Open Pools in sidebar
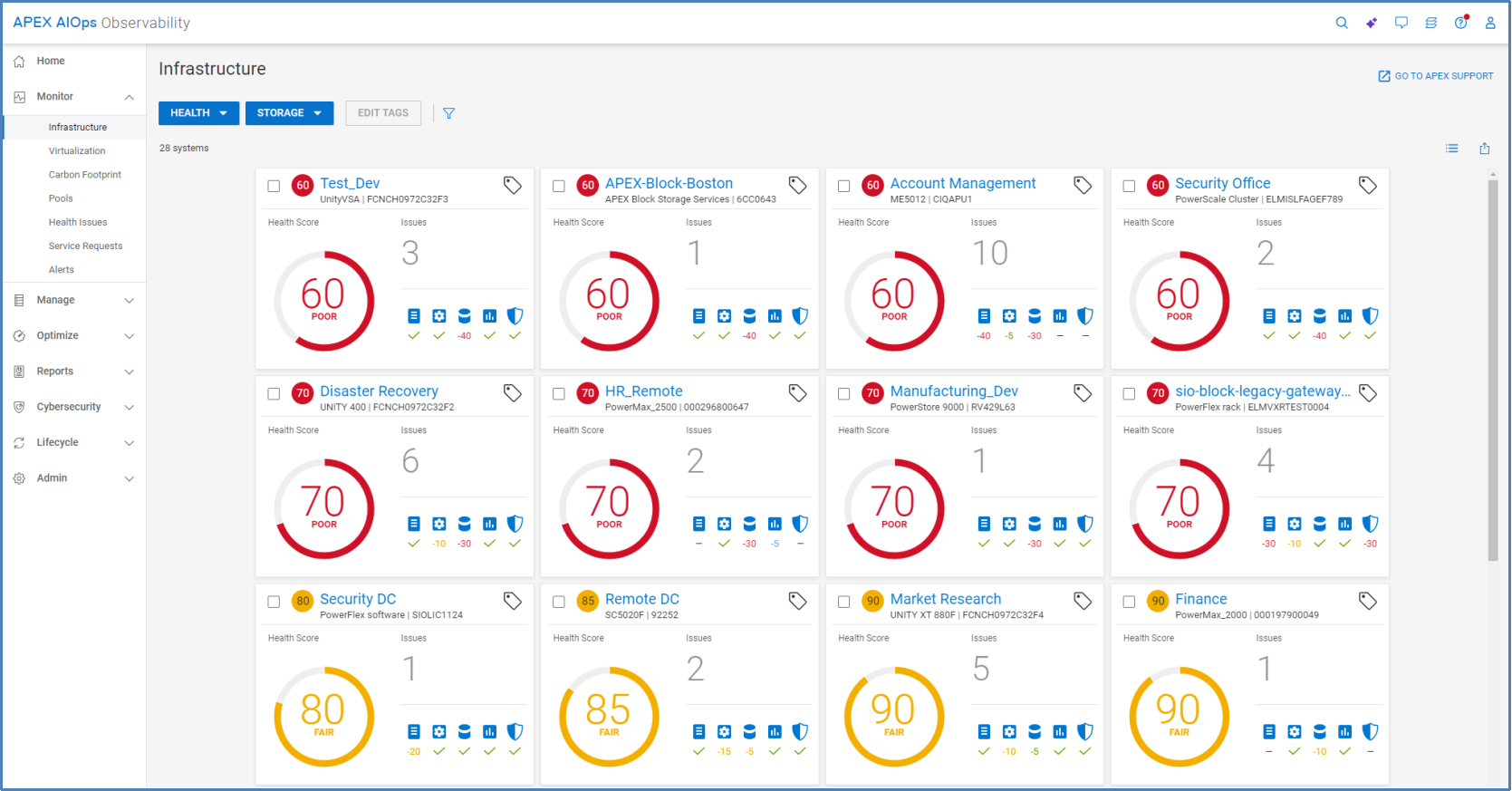This screenshot has height=791, width=1512. pyautogui.click(x=61, y=198)
